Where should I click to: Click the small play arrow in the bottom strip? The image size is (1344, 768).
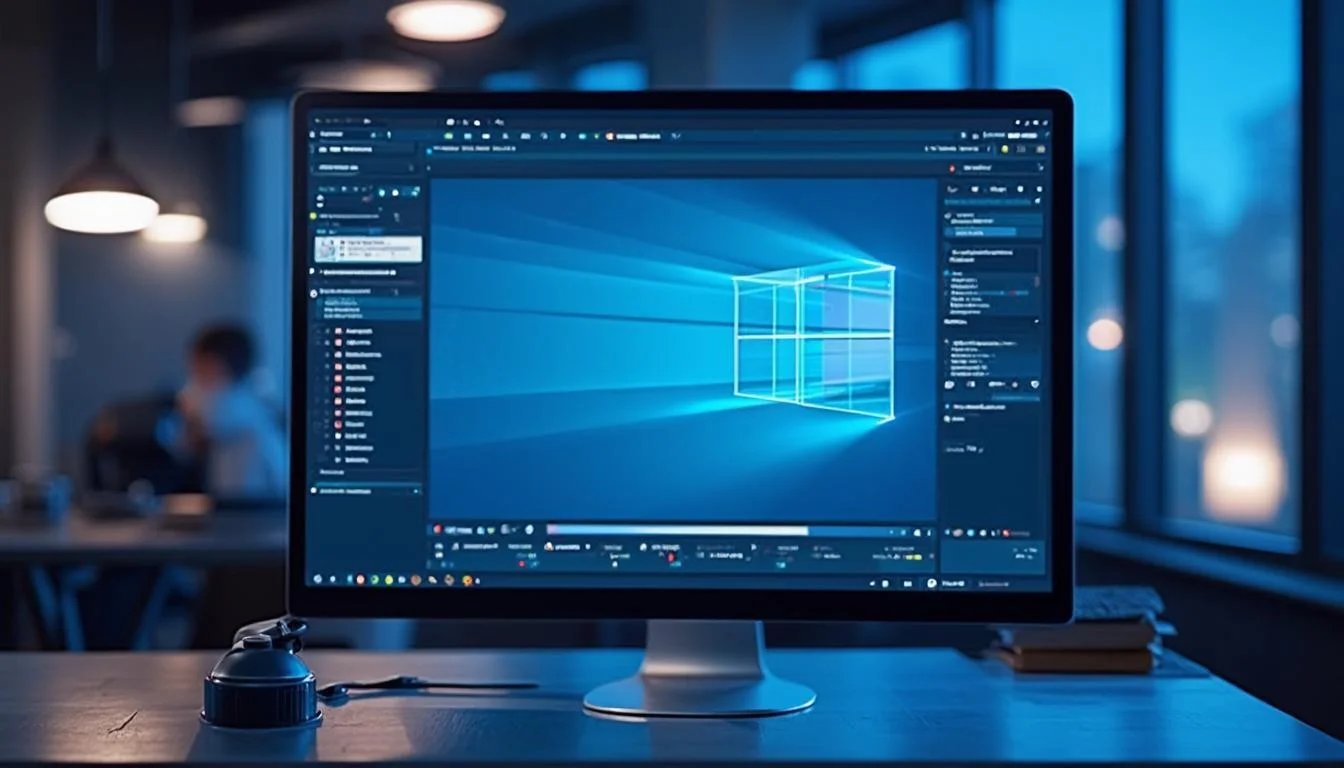point(754,548)
